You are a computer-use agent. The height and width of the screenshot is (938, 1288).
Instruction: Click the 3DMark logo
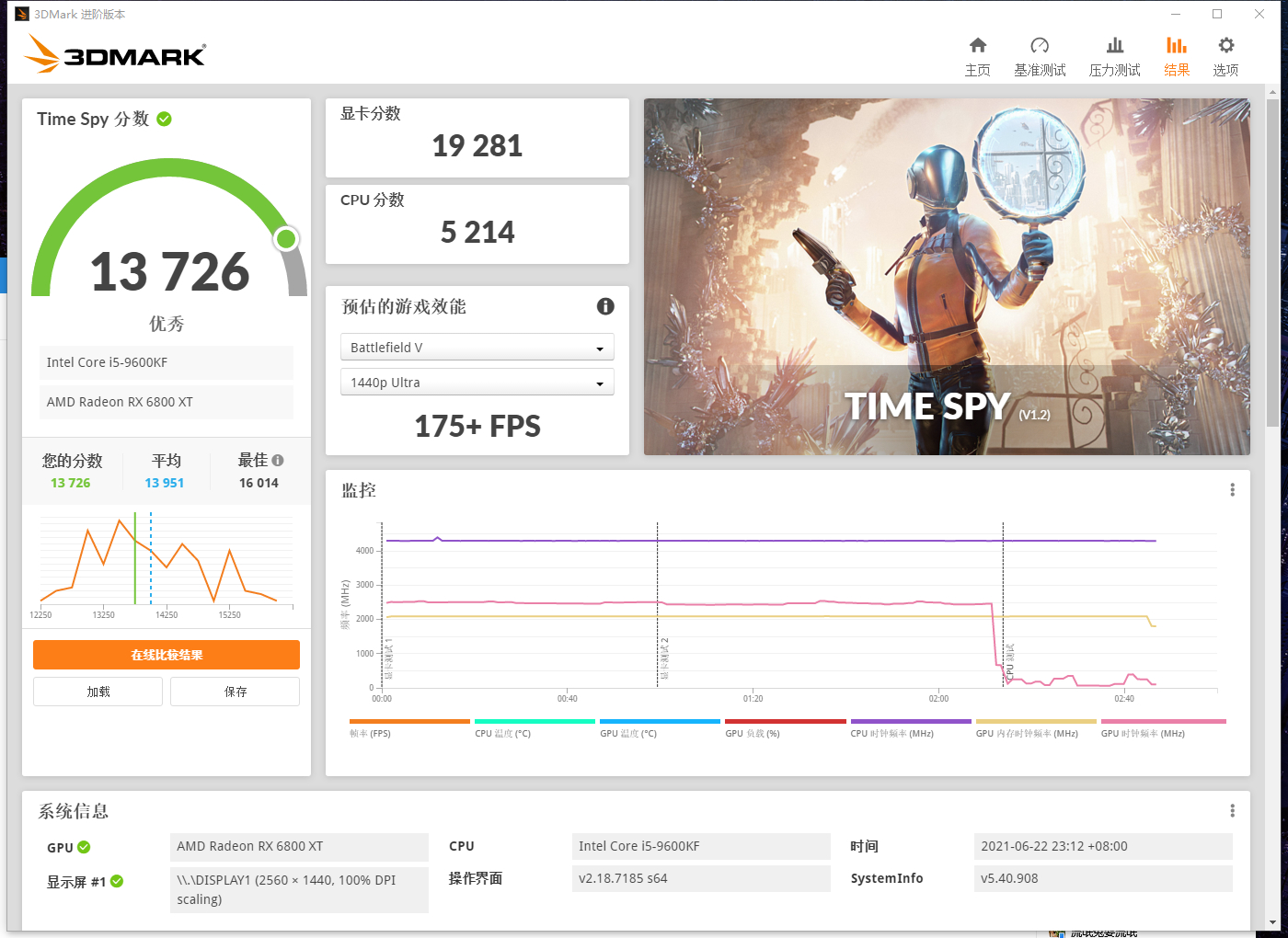[x=116, y=53]
